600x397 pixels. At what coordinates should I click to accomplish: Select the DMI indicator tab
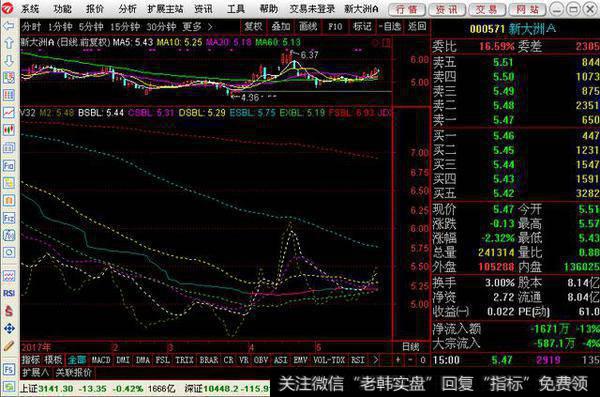(123, 360)
